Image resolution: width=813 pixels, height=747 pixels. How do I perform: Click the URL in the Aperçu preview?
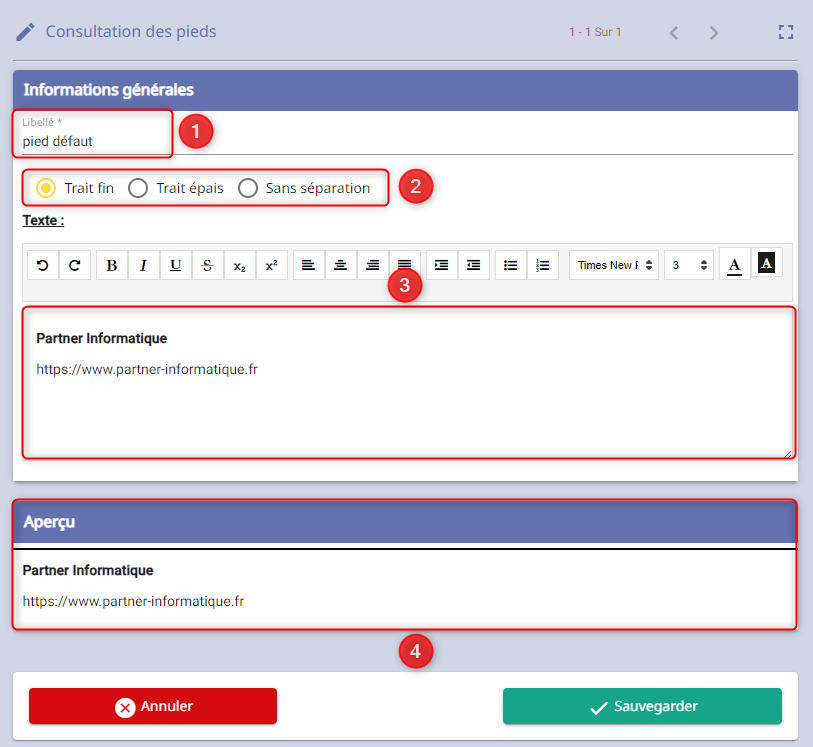tap(133, 601)
